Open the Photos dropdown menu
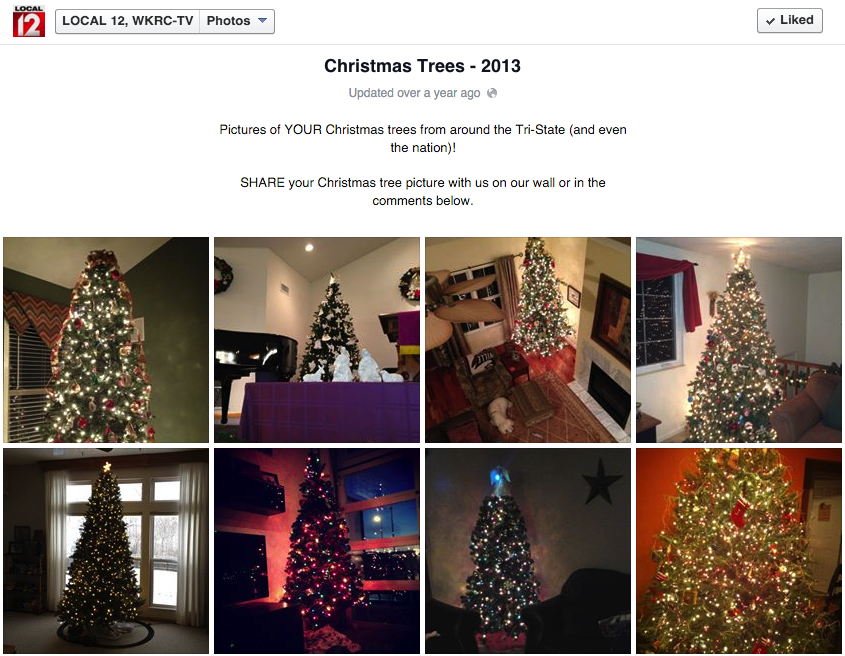 tap(237, 22)
